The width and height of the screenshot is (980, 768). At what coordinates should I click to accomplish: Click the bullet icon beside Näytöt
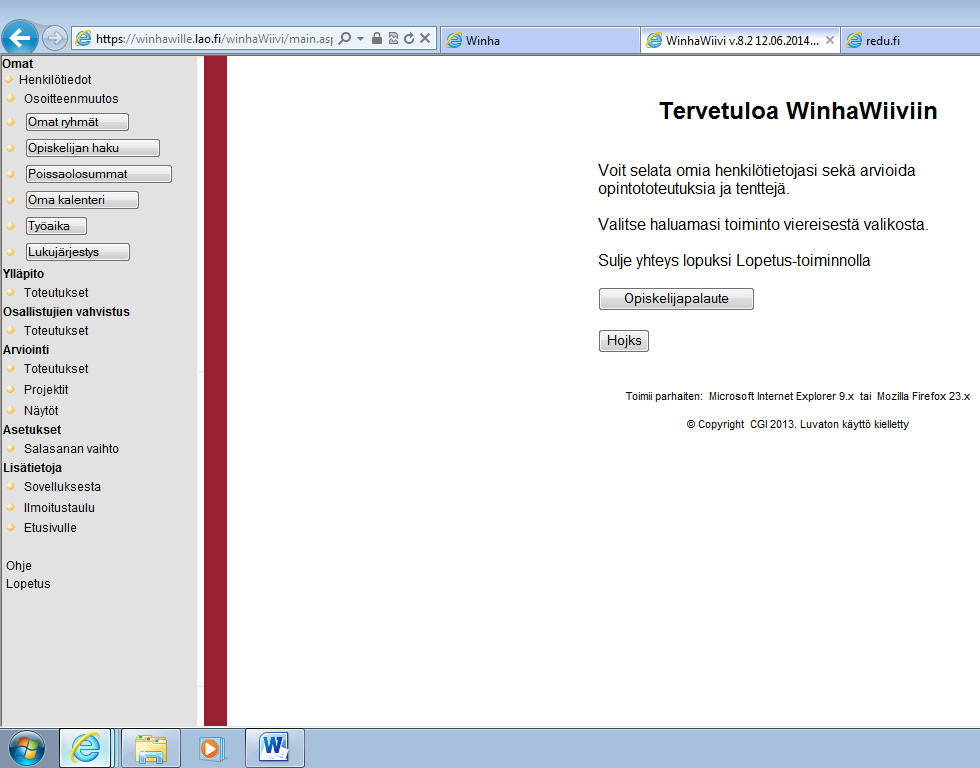(11, 410)
